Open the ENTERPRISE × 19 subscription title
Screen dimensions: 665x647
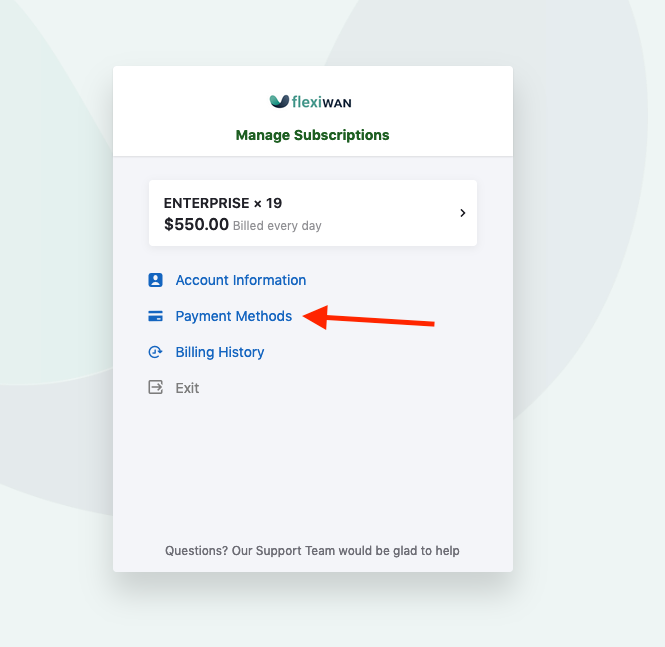223,203
